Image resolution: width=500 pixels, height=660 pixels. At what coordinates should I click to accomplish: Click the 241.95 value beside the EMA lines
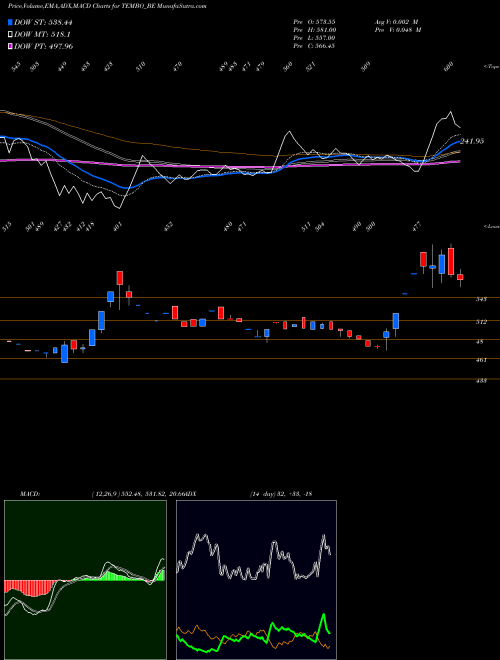[x=472, y=141]
